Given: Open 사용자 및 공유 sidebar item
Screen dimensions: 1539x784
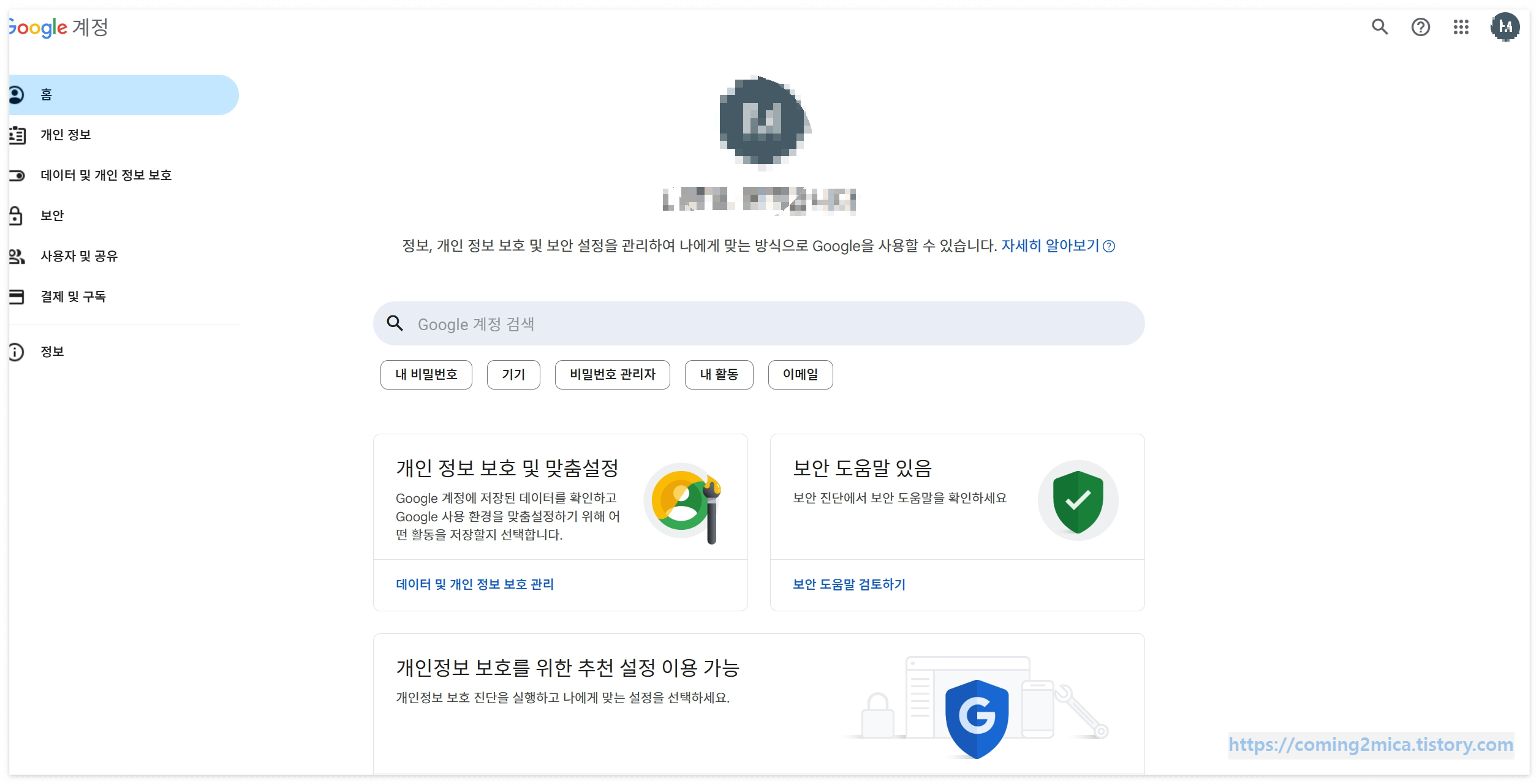Looking at the screenshot, I should (79, 256).
